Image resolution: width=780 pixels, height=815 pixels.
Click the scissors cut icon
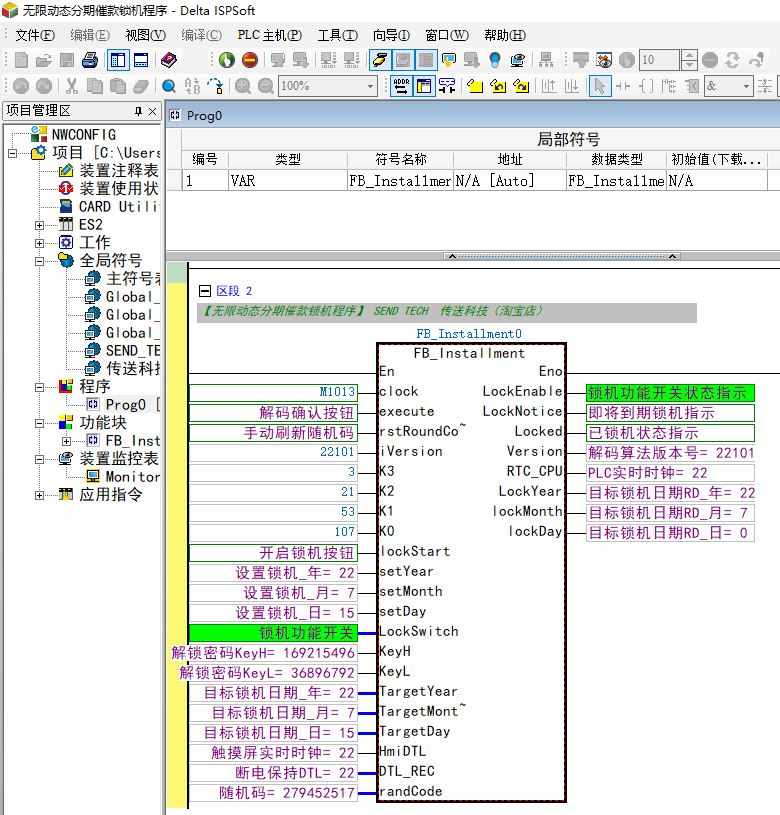click(x=72, y=86)
